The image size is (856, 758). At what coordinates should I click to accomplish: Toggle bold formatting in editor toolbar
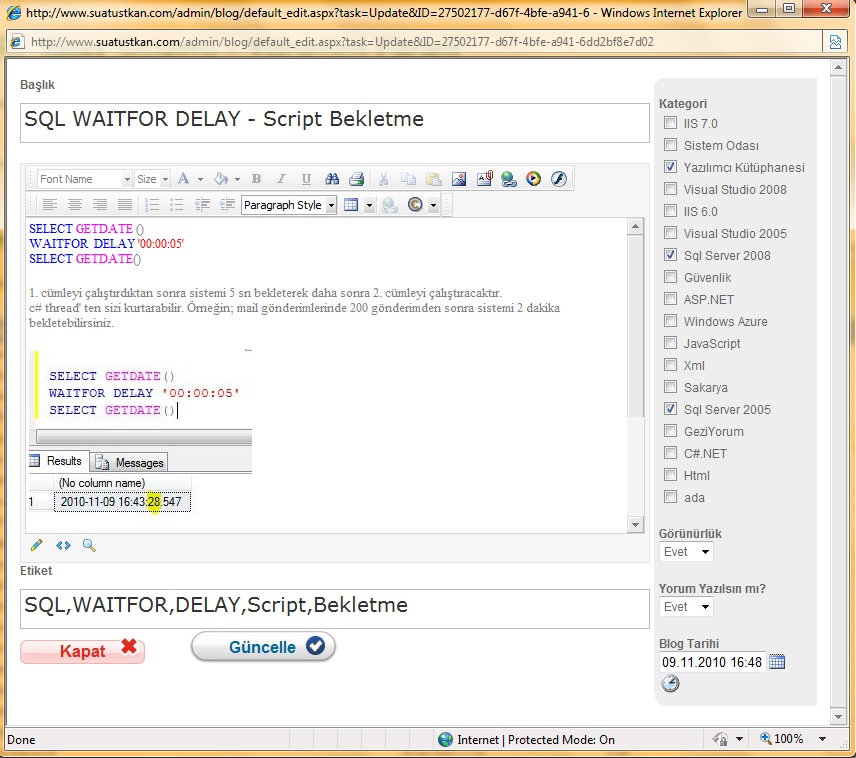(256, 179)
